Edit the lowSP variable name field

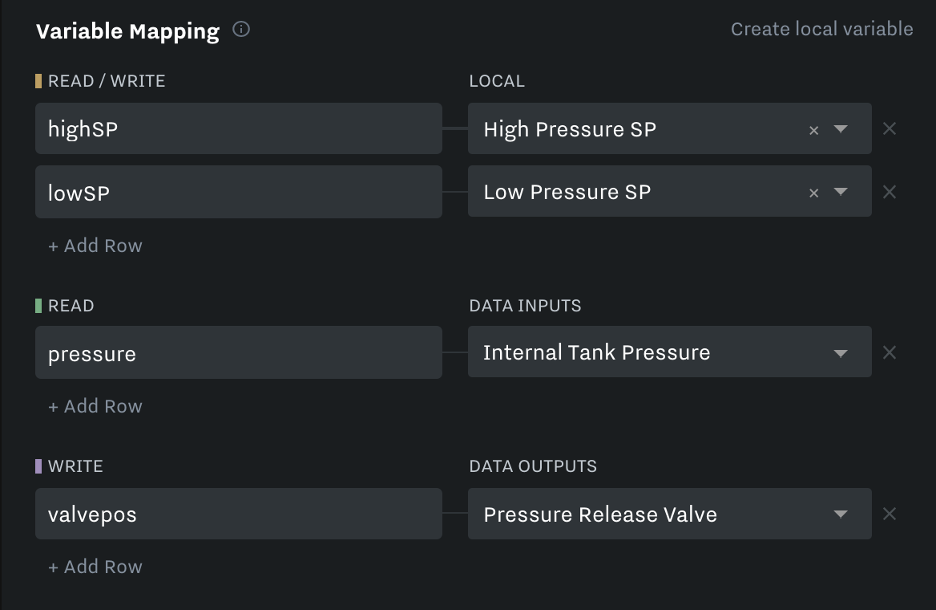(239, 192)
